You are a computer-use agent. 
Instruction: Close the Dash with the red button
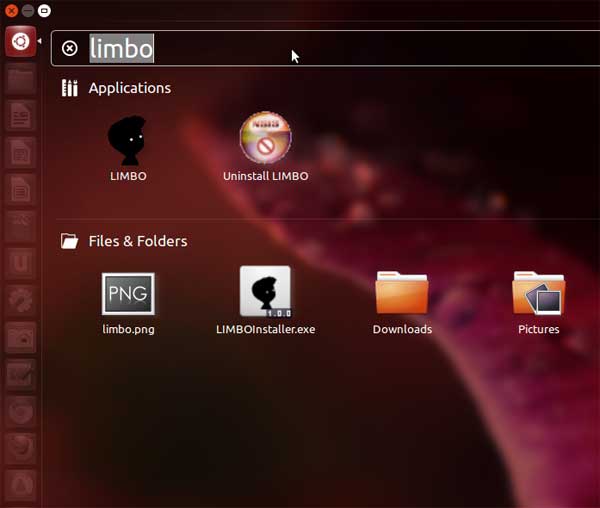click(12, 11)
